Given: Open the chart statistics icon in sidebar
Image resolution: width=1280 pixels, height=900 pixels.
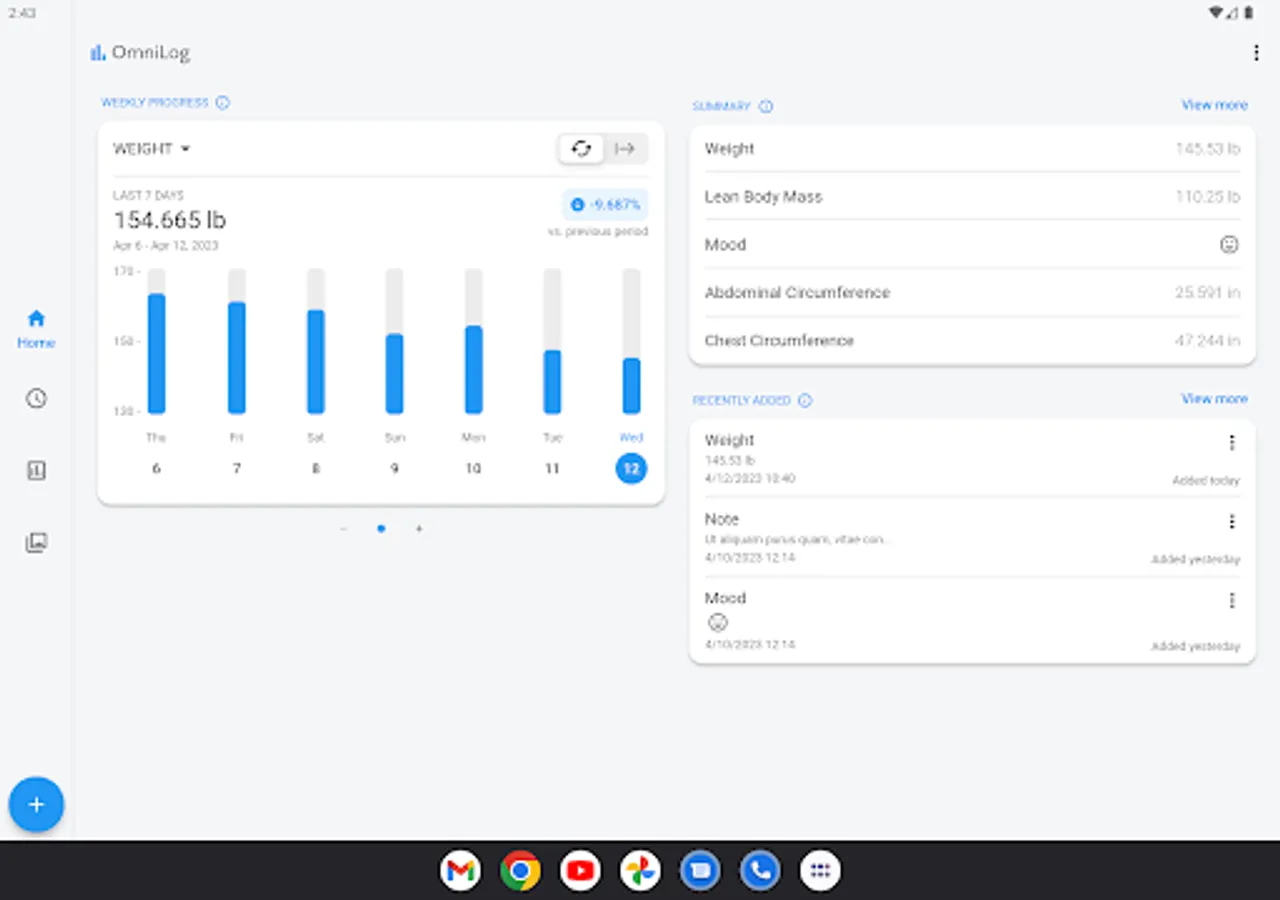Looking at the screenshot, I should 36,470.
